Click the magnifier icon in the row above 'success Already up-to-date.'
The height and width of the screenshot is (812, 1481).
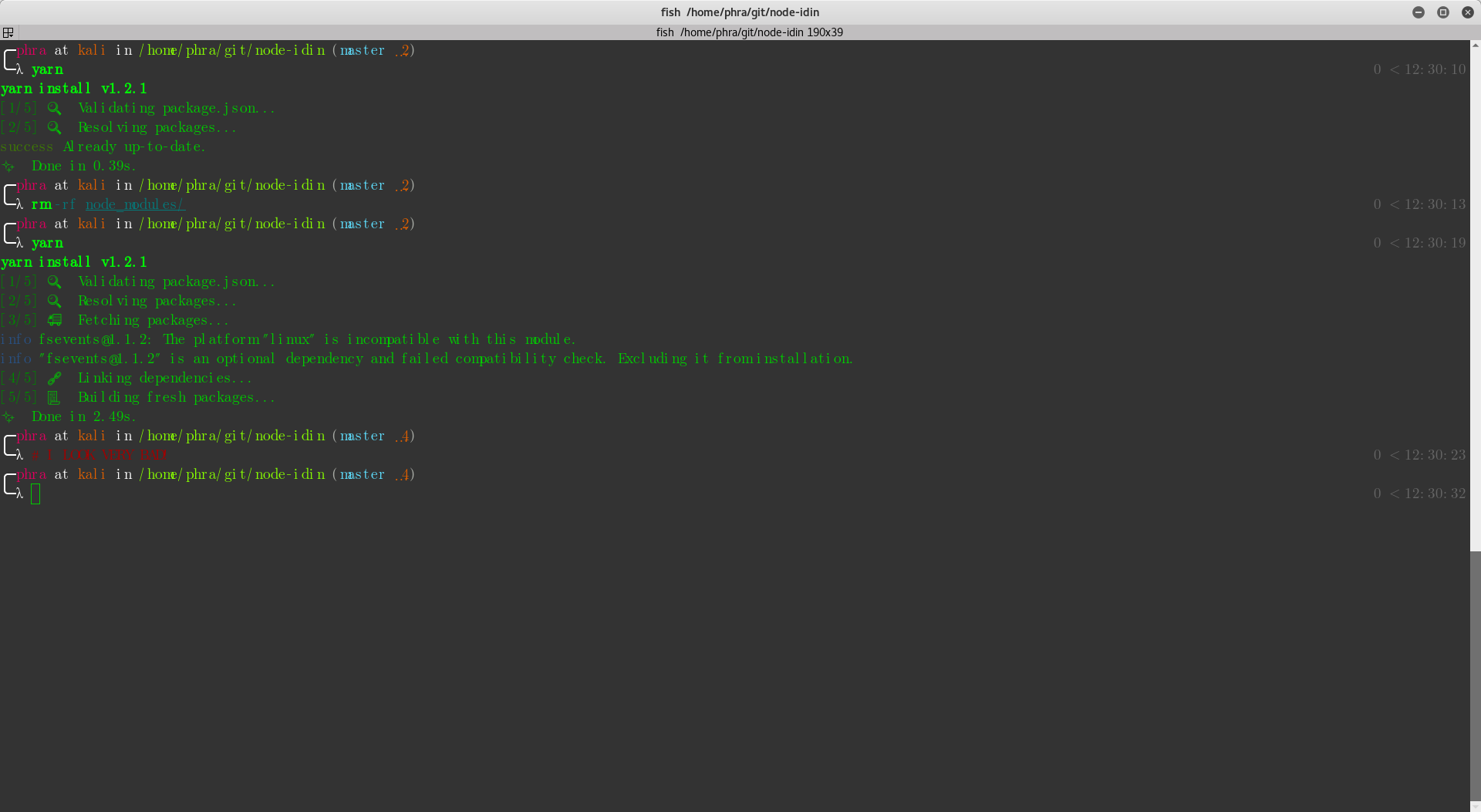(x=55, y=127)
